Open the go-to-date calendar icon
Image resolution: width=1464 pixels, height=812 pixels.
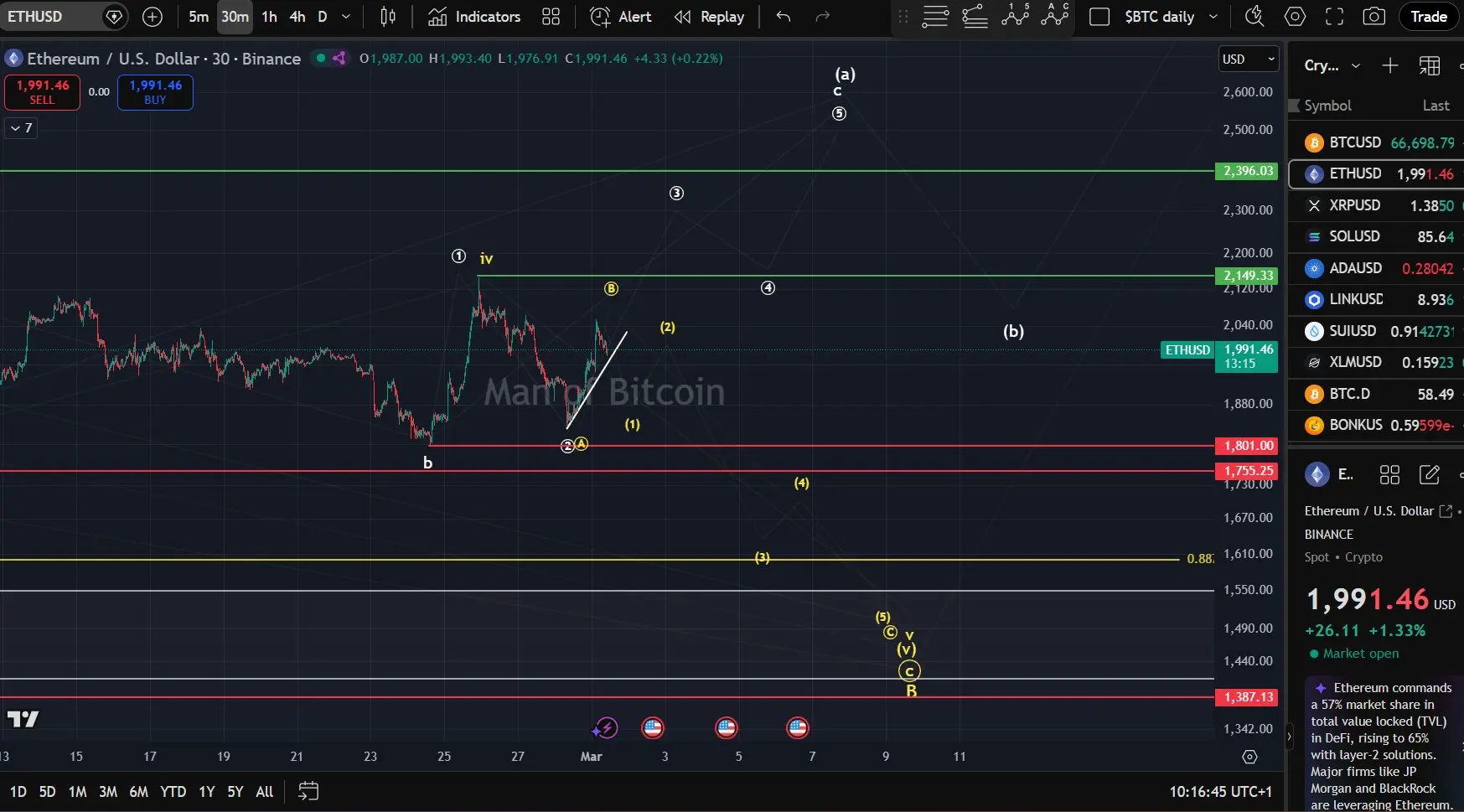308,791
